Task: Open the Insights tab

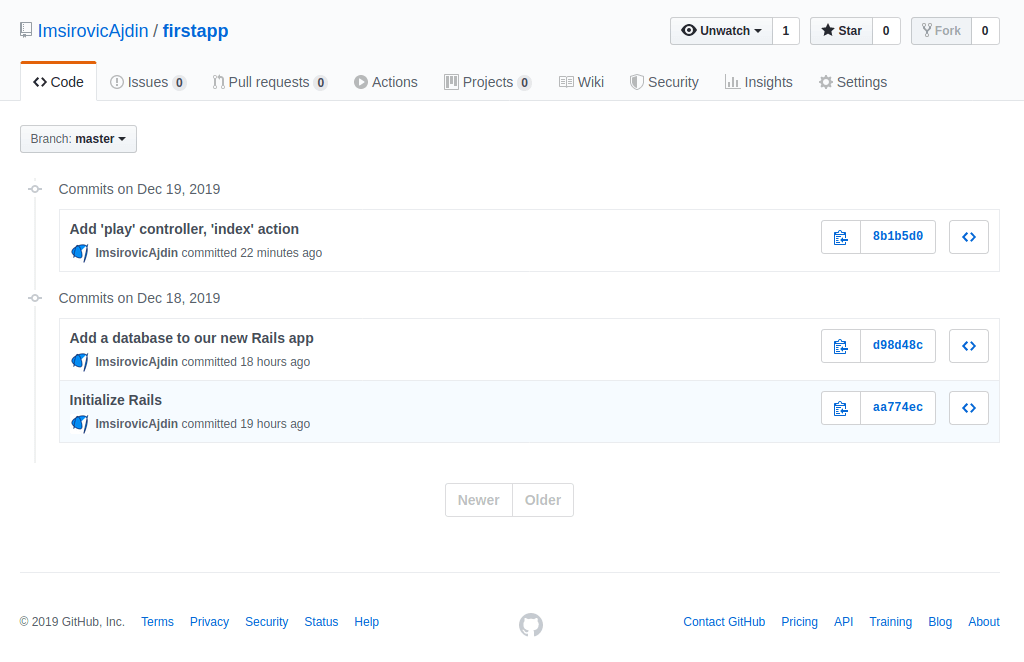Action: 758,82
